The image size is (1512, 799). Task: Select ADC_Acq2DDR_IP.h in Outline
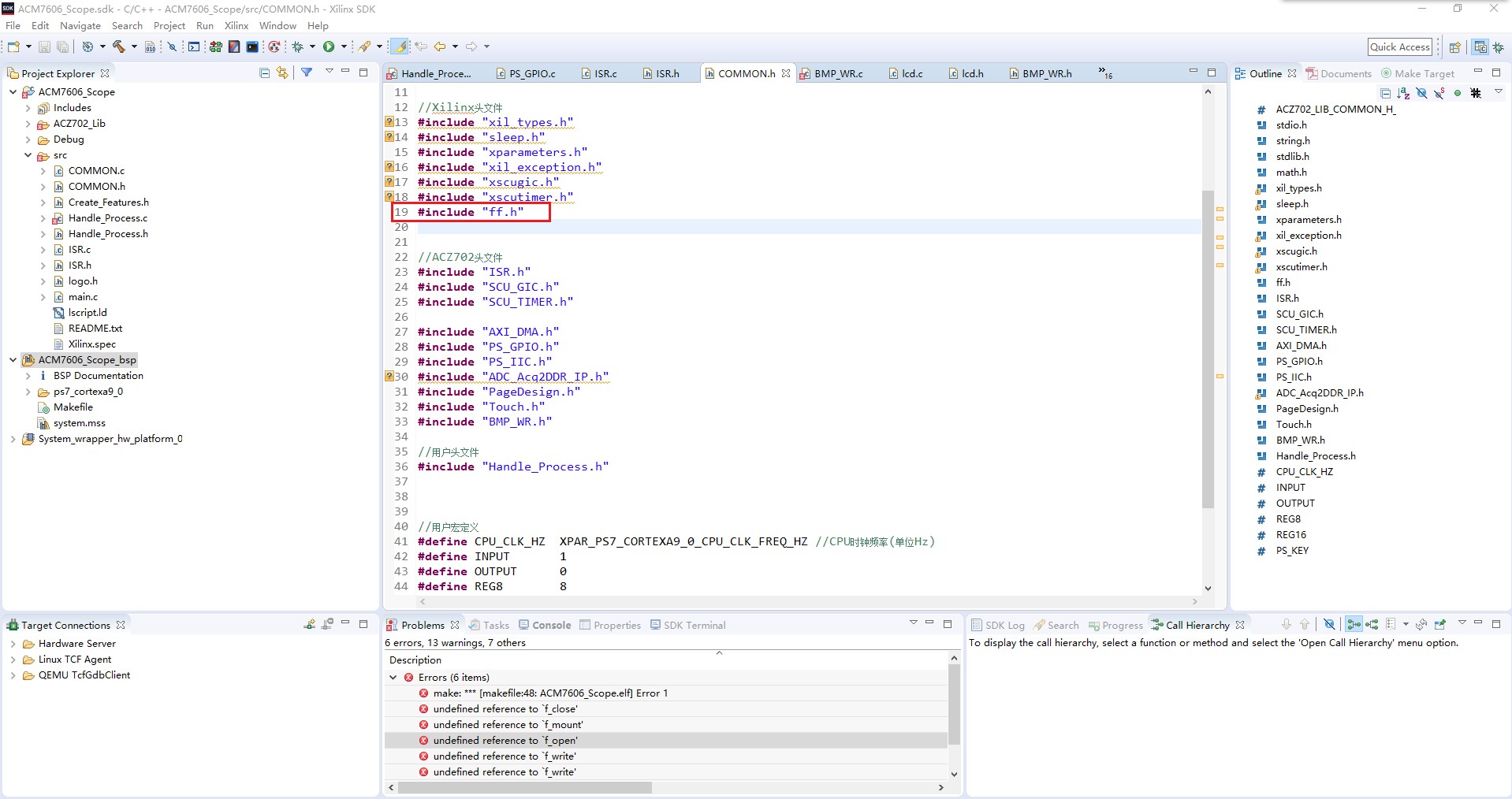[1319, 393]
